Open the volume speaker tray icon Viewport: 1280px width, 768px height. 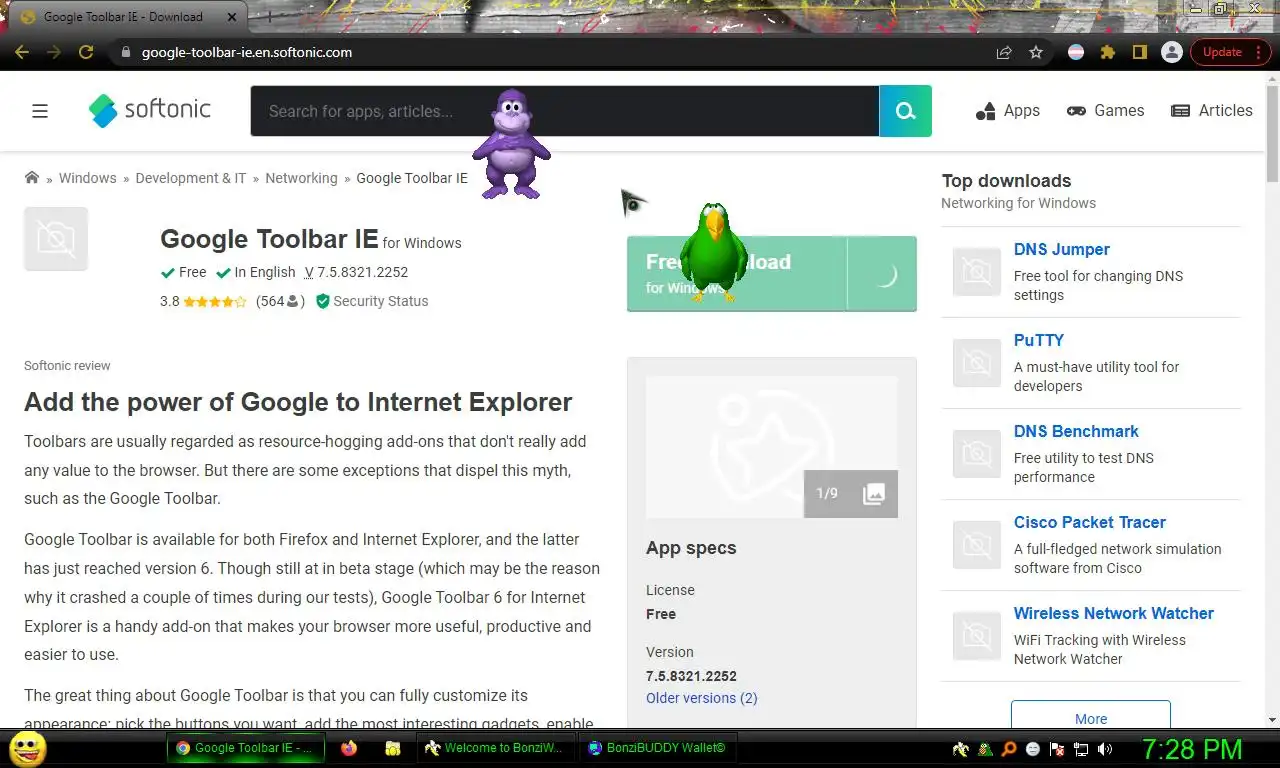(1105, 749)
